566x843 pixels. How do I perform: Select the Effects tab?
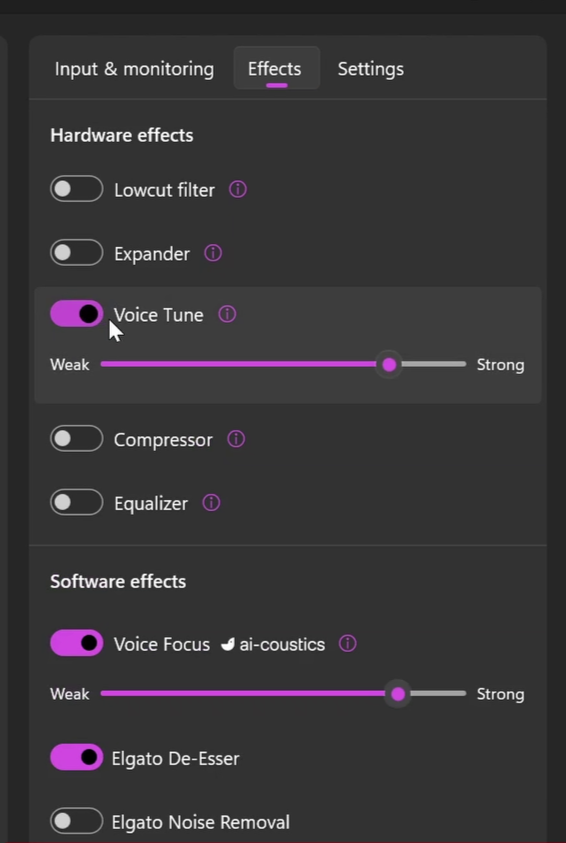click(276, 68)
